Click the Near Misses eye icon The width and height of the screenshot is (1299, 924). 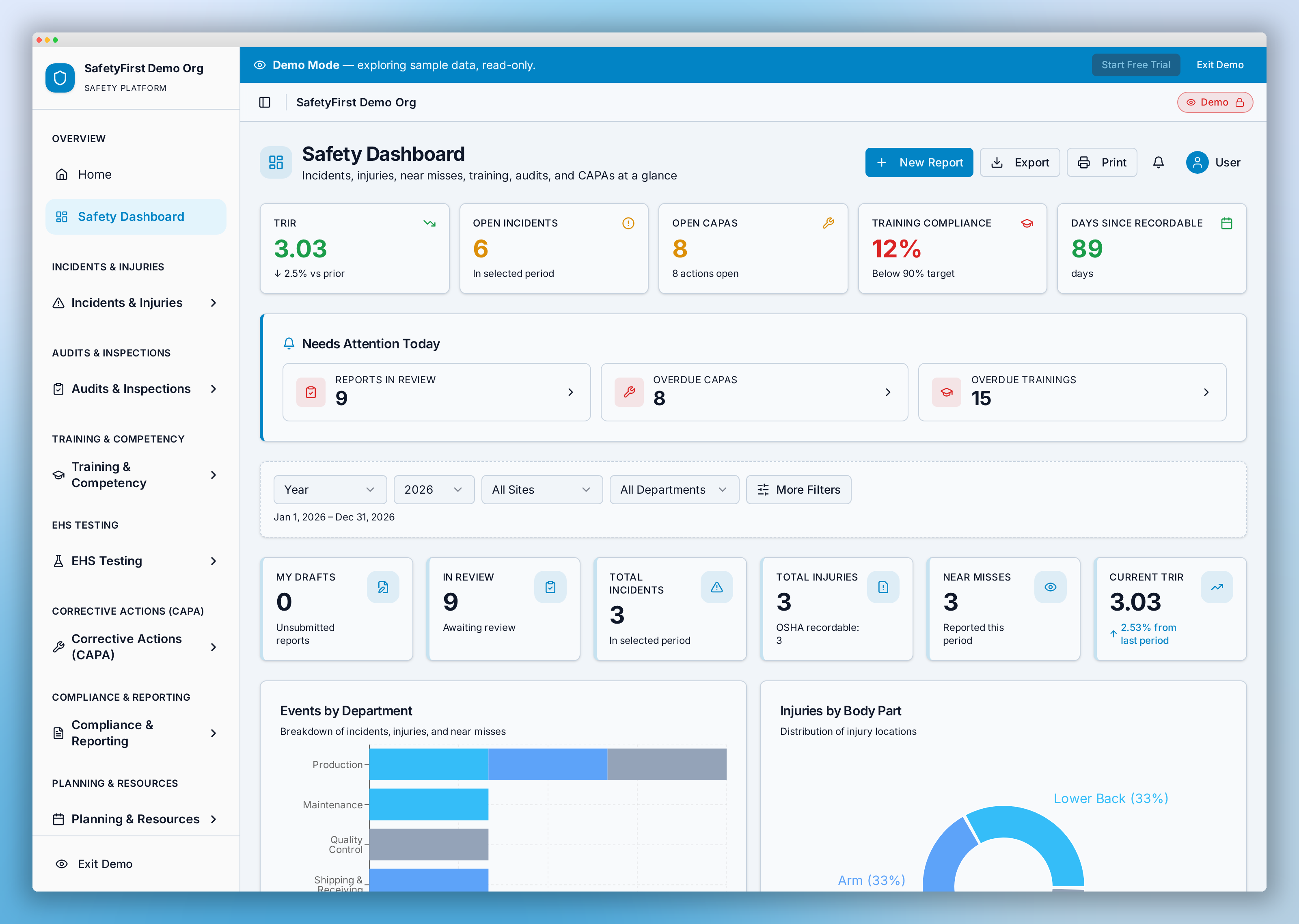tap(1051, 587)
